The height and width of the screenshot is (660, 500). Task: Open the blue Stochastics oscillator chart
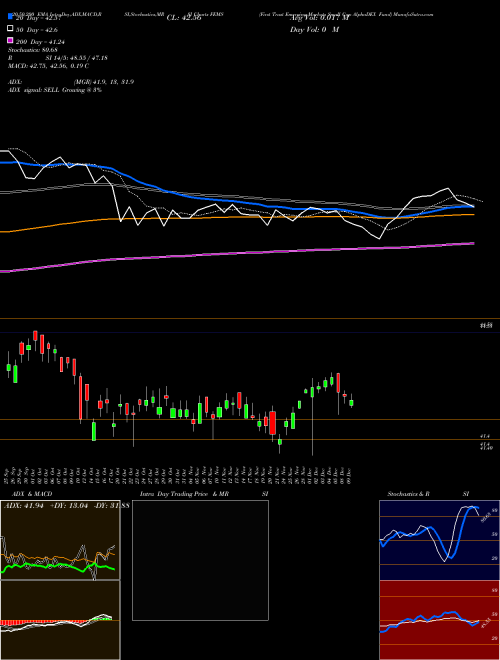pos(439,540)
